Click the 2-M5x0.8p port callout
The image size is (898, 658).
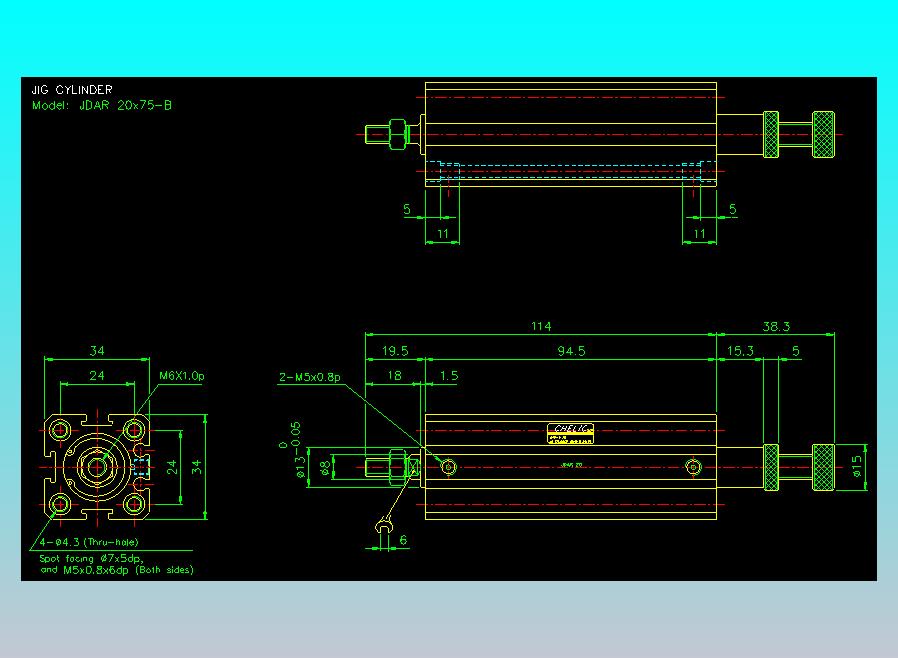click(x=309, y=377)
